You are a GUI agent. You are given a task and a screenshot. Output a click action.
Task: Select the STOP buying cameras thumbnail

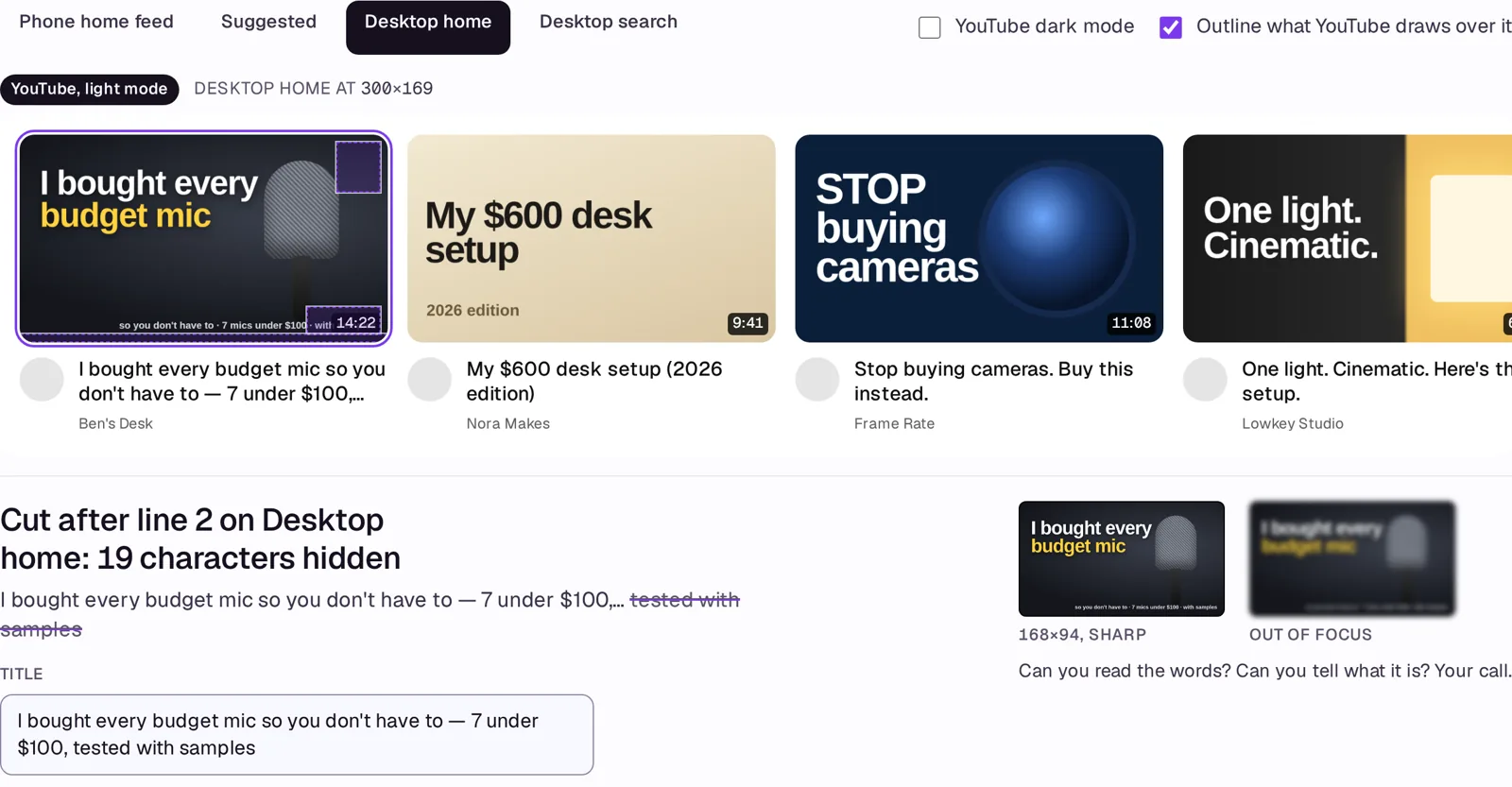point(979,238)
